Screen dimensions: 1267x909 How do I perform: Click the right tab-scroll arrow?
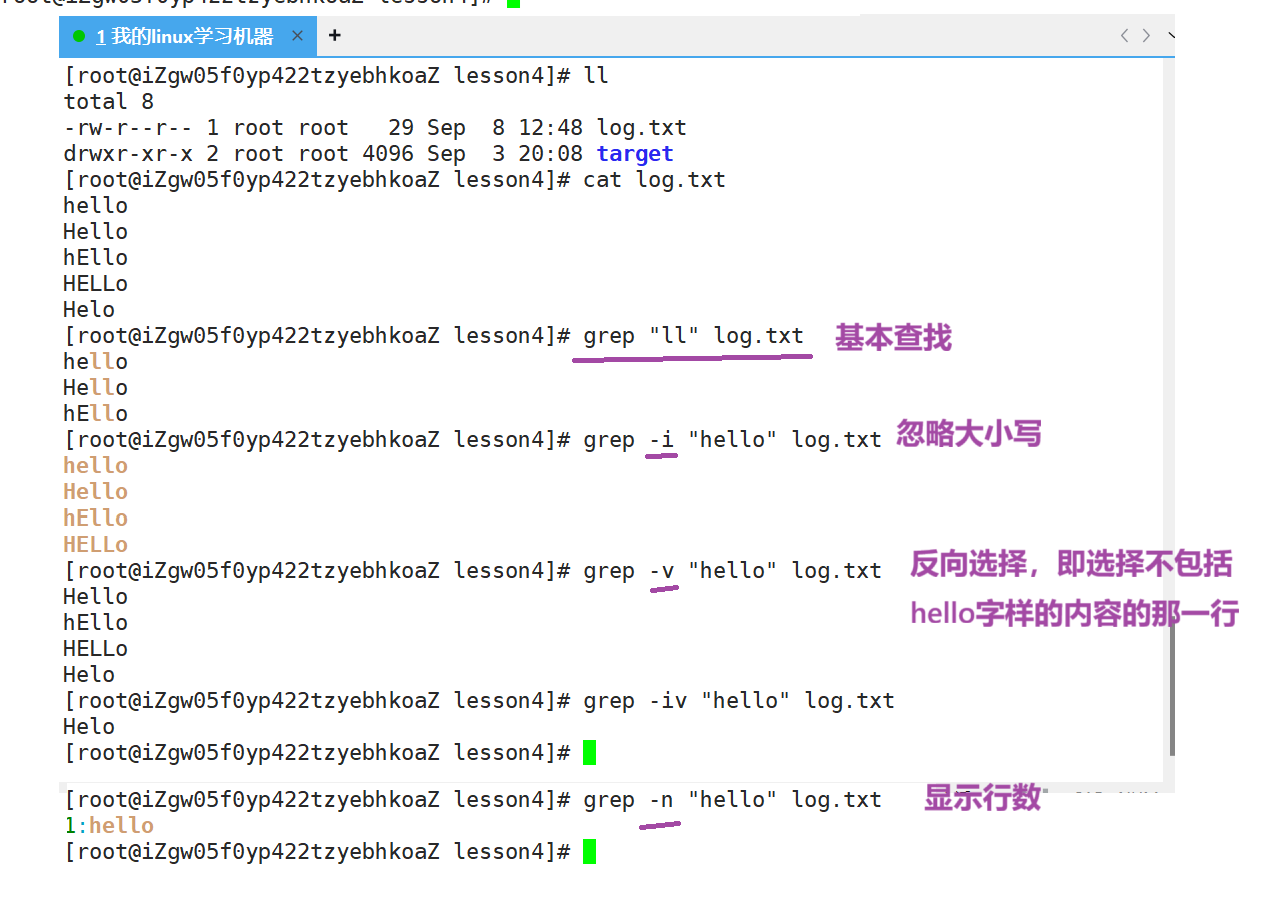click(x=1146, y=36)
